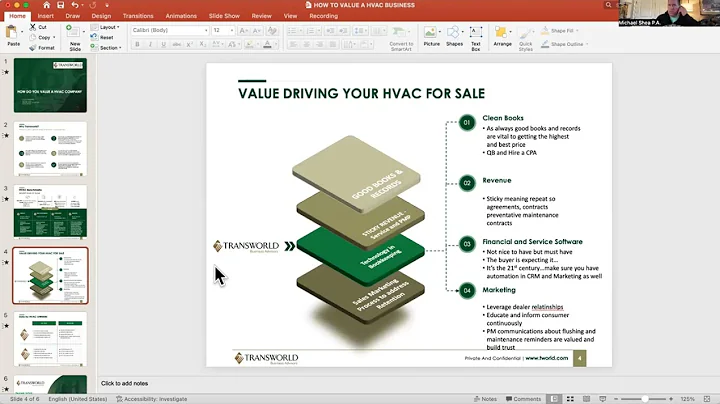The image size is (720, 404).
Task: Toggle Underline formatting
Action: point(163,44)
